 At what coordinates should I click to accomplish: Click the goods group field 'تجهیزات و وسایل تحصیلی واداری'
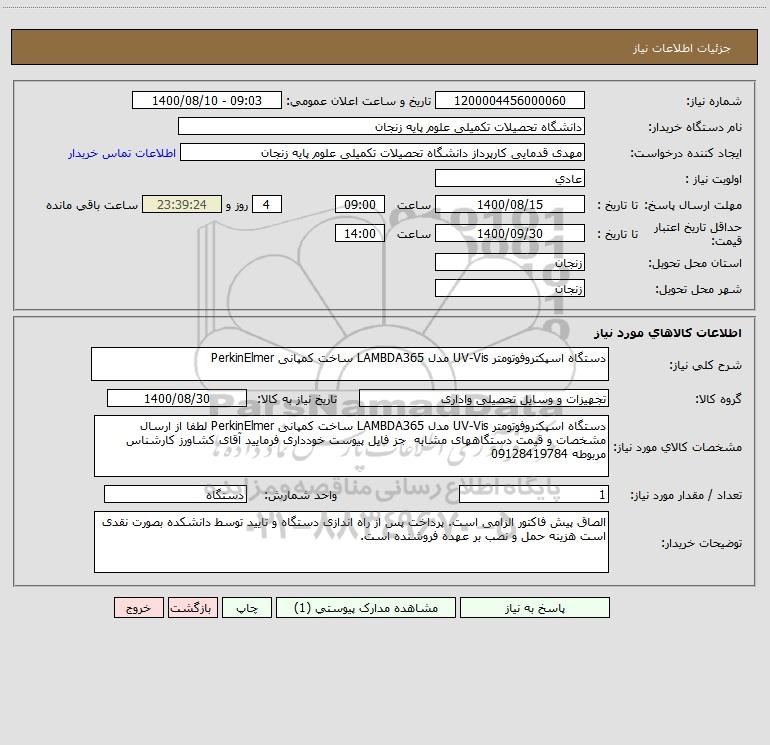[x=484, y=398]
